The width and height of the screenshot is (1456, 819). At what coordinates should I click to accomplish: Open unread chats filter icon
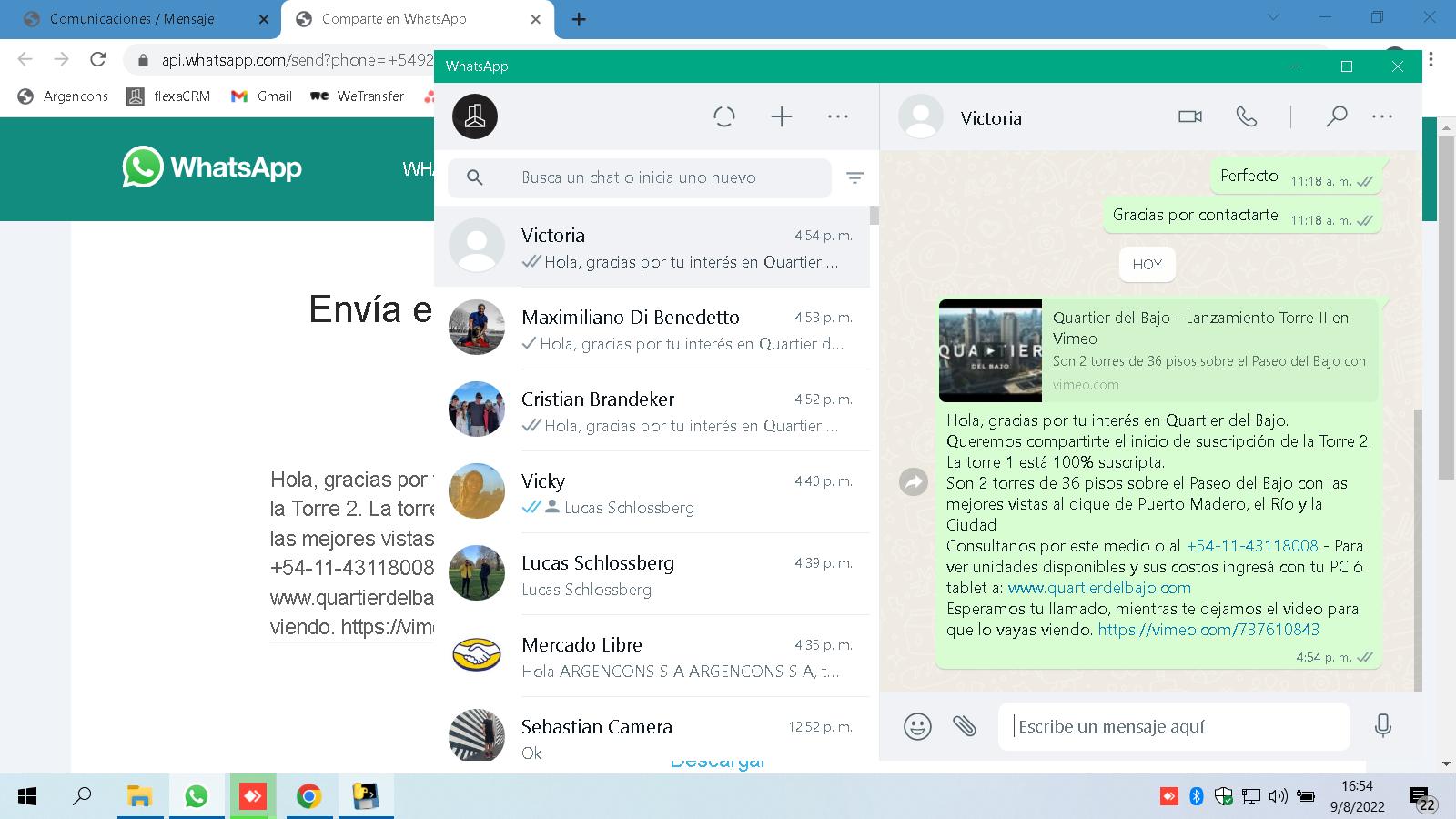(x=854, y=177)
